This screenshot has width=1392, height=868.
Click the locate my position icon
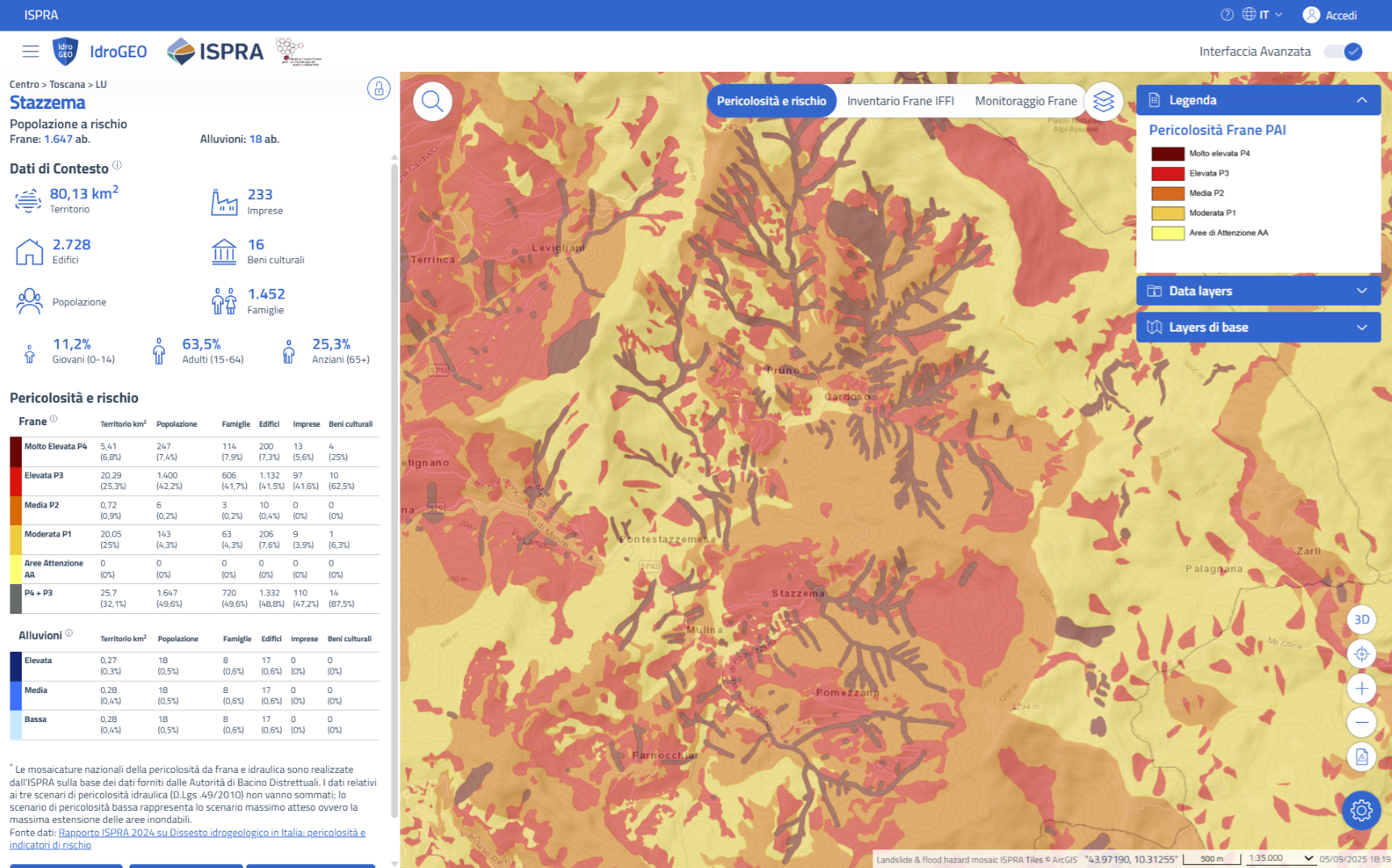coord(1361,654)
